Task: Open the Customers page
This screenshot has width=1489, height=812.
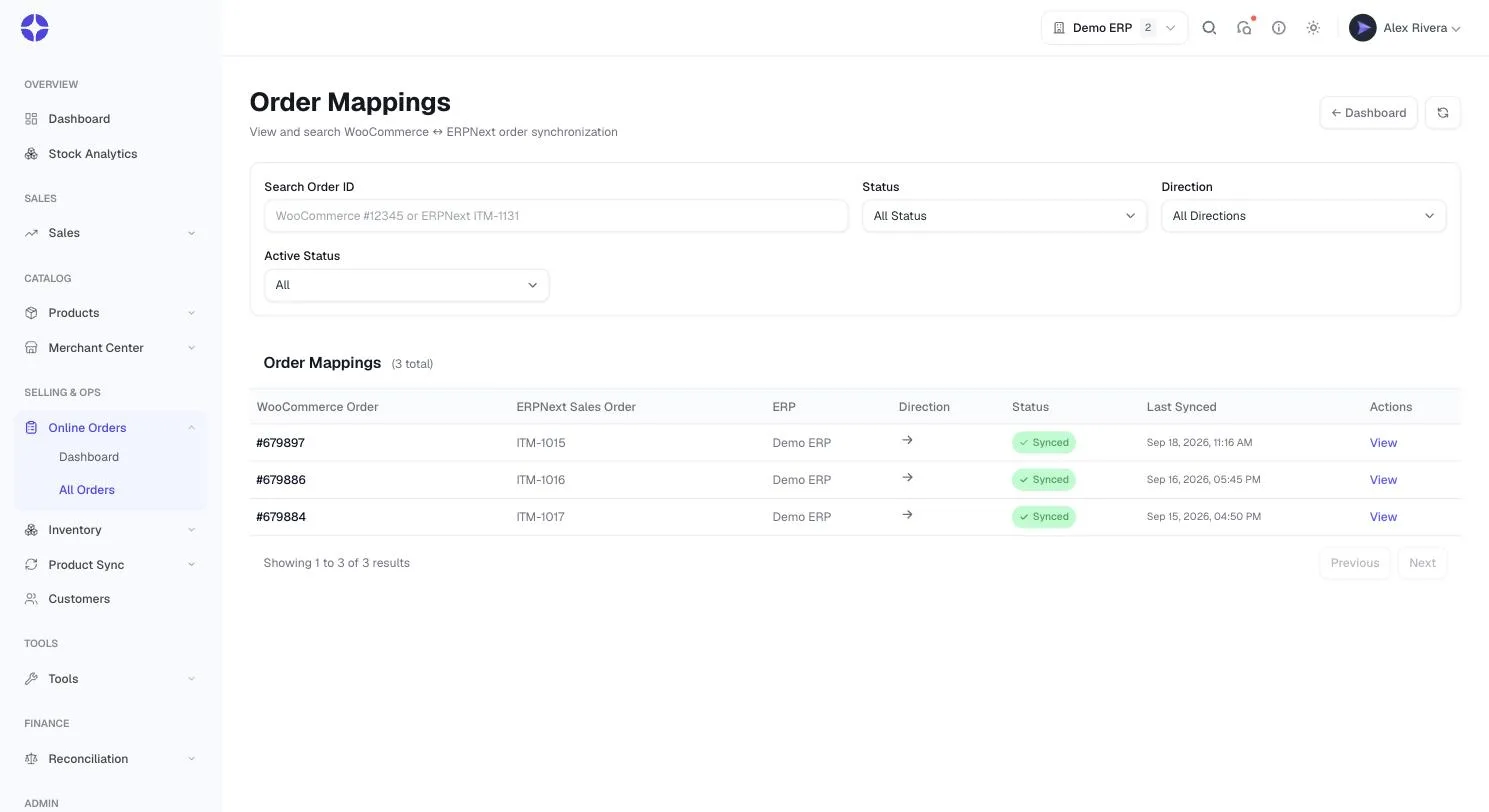Action: coord(110,599)
